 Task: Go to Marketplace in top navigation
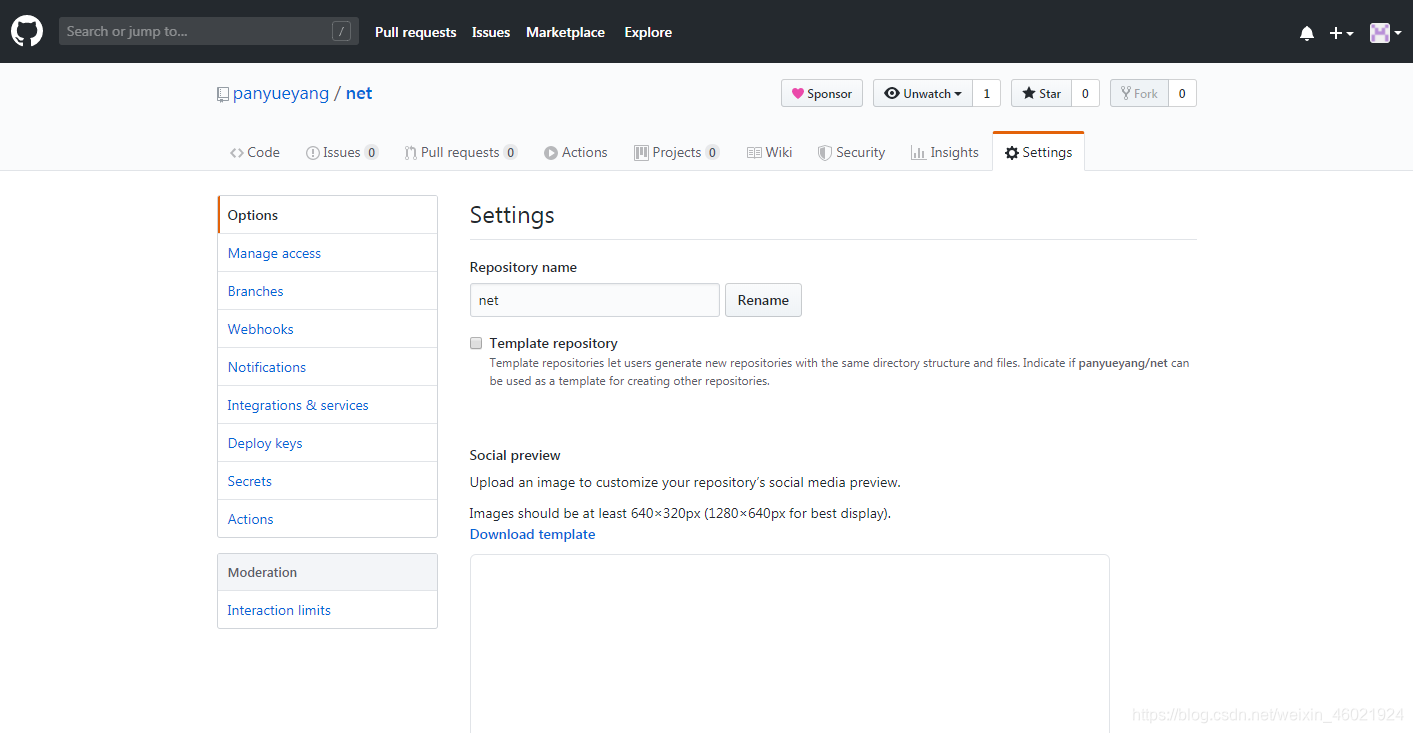tap(565, 32)
